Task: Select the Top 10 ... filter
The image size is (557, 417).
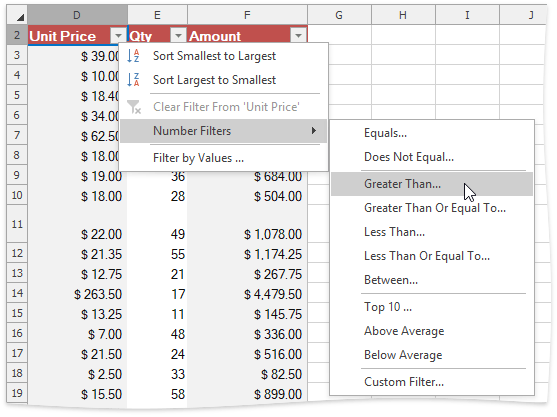Action: (432, 307)
